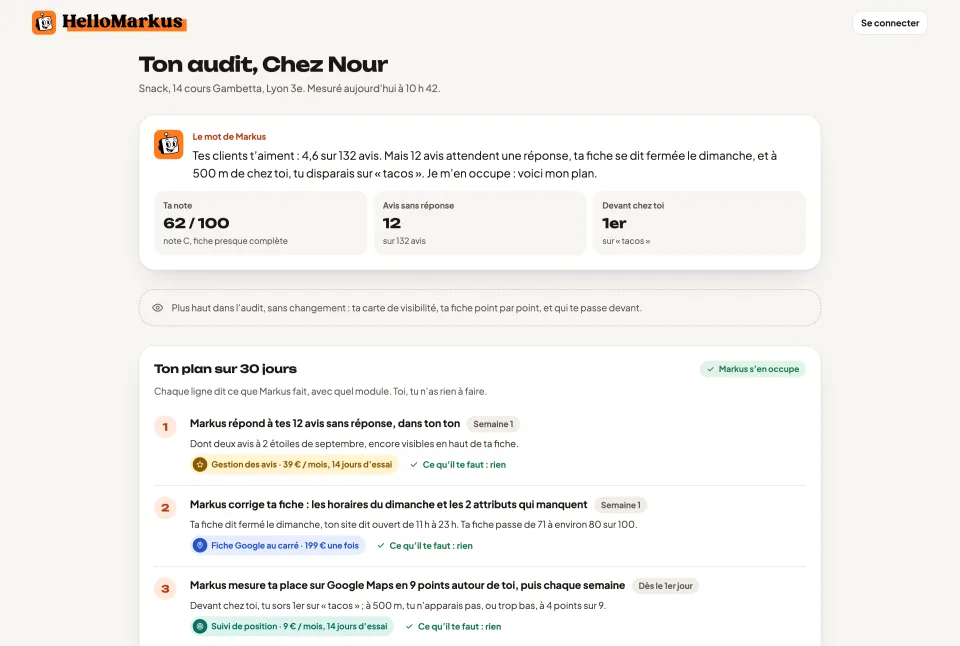The image size is (960, 646).
Task: Click the pin icon on Fiche Google au carré
Action: 200,546
